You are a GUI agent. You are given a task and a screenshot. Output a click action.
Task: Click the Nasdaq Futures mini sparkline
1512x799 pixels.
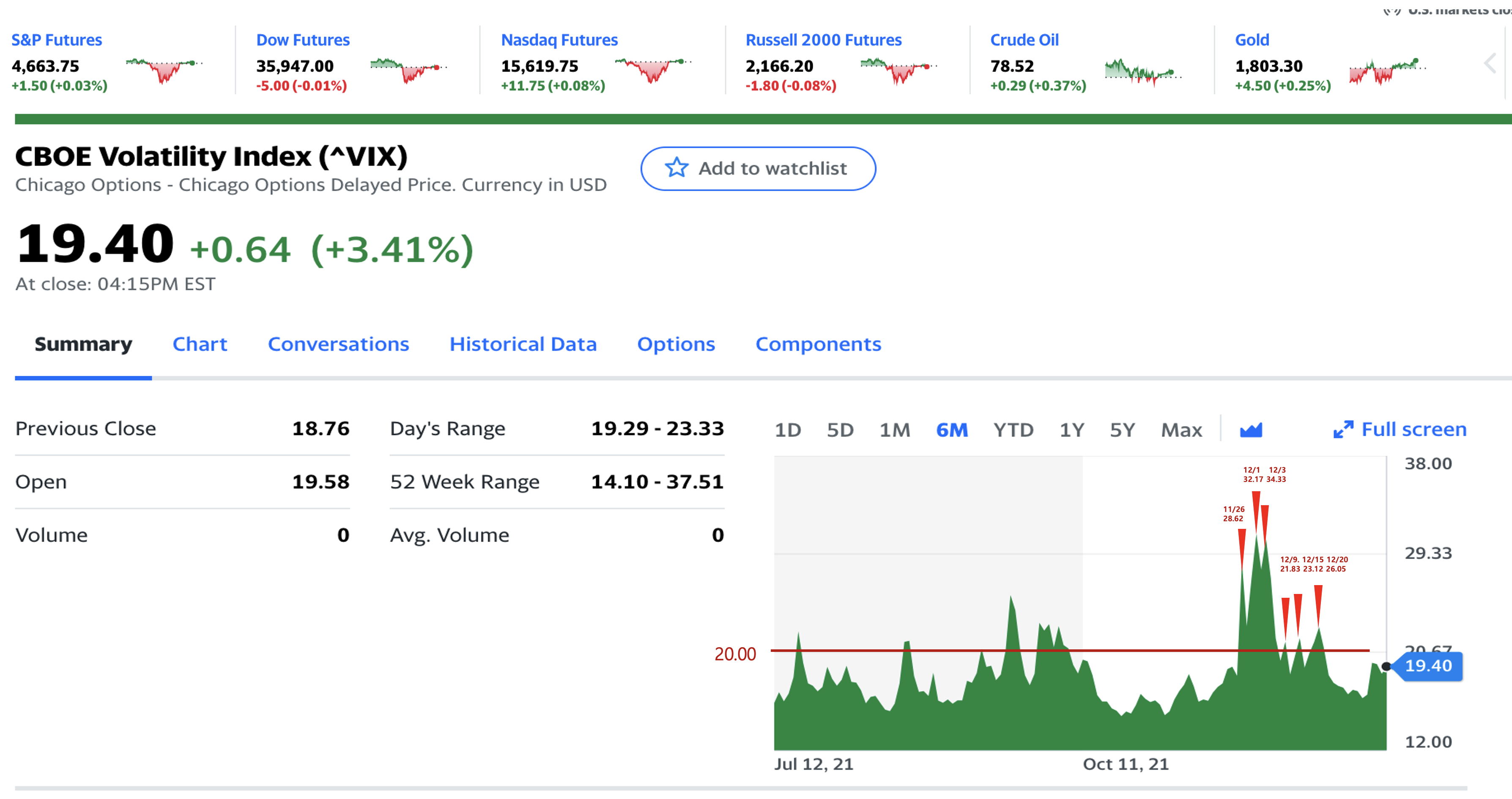(x=653, y=69)
